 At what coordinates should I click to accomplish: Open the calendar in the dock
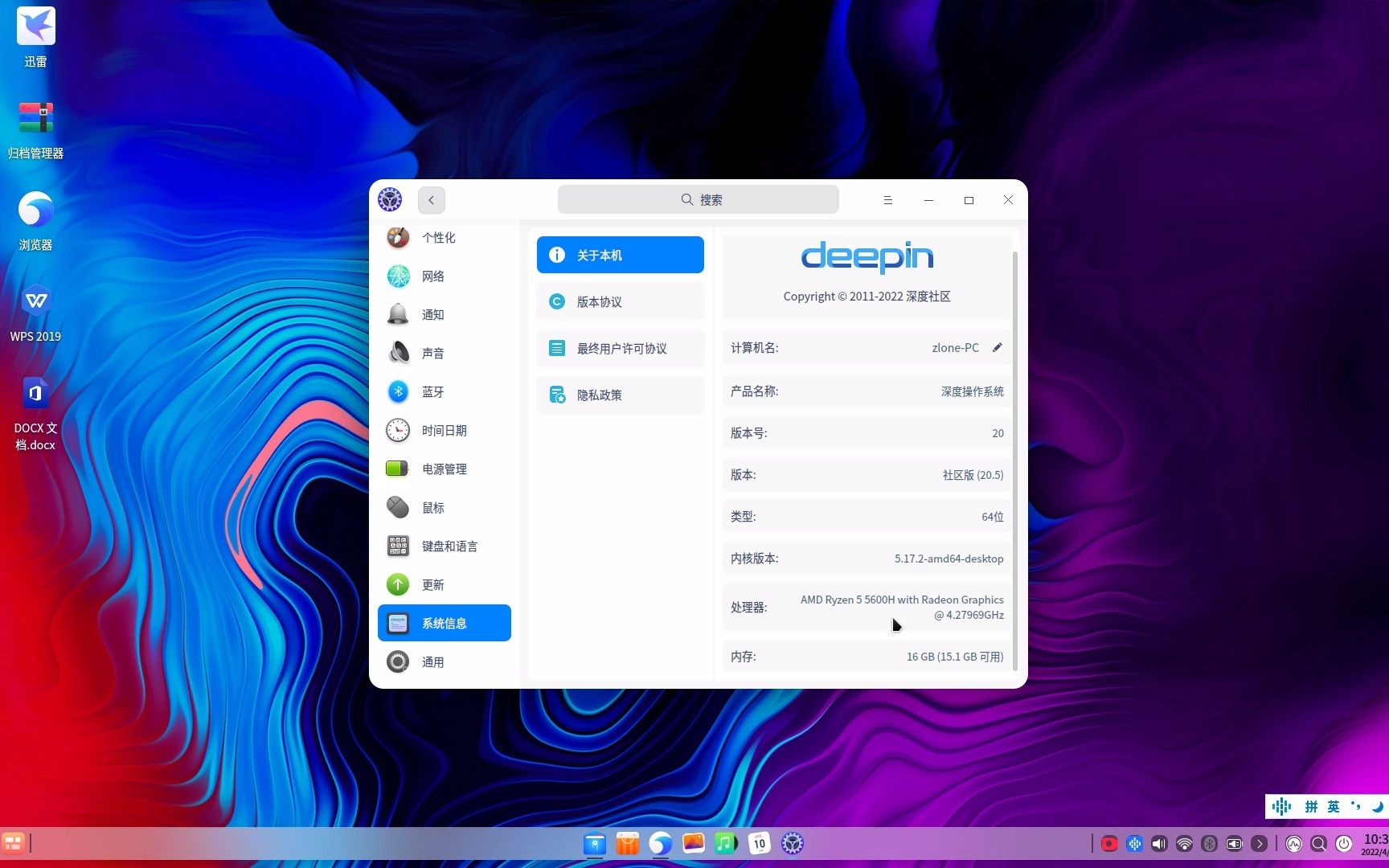click(760, 843)
